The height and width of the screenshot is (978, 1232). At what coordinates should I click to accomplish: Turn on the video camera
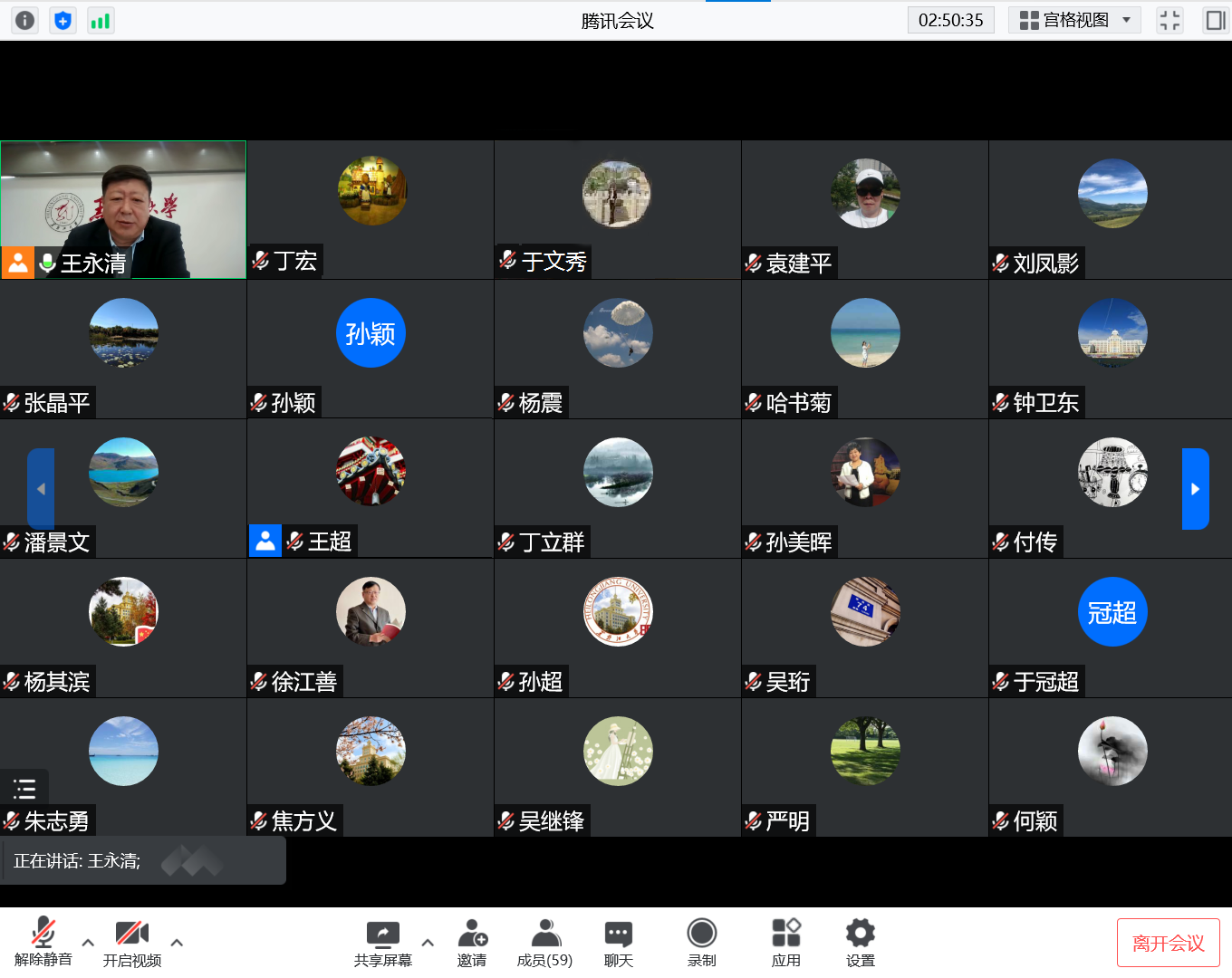pos(132,942)
